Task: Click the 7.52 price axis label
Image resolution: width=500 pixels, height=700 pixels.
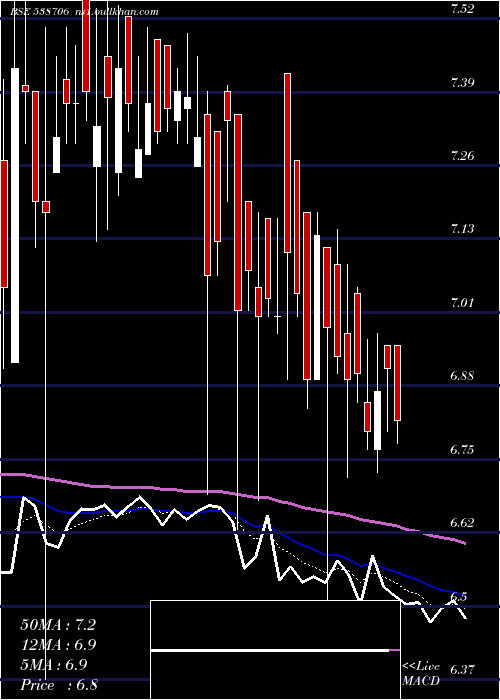Action: [462, 9]
